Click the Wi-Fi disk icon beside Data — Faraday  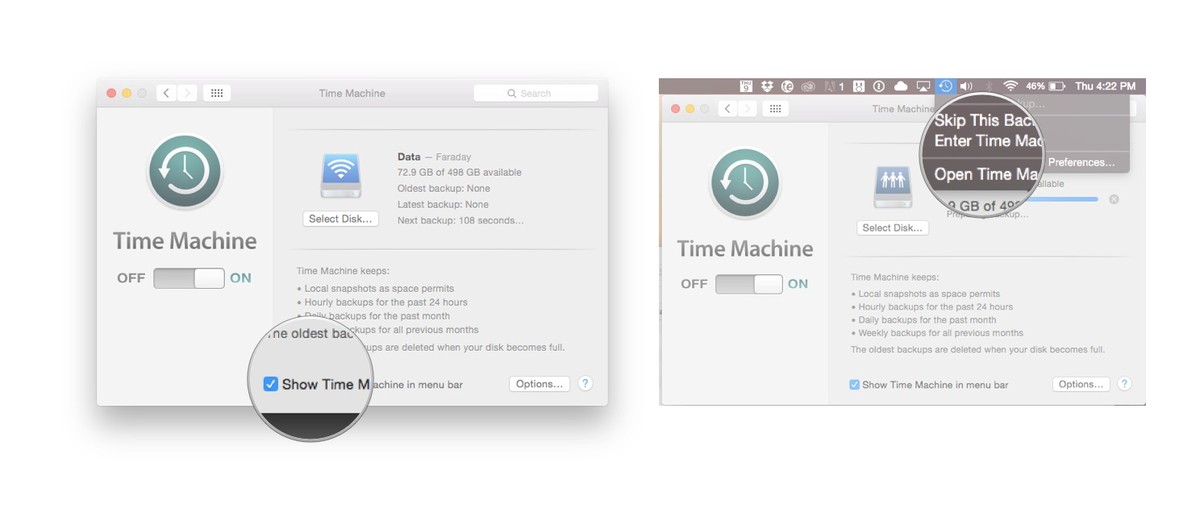point(340,174)
